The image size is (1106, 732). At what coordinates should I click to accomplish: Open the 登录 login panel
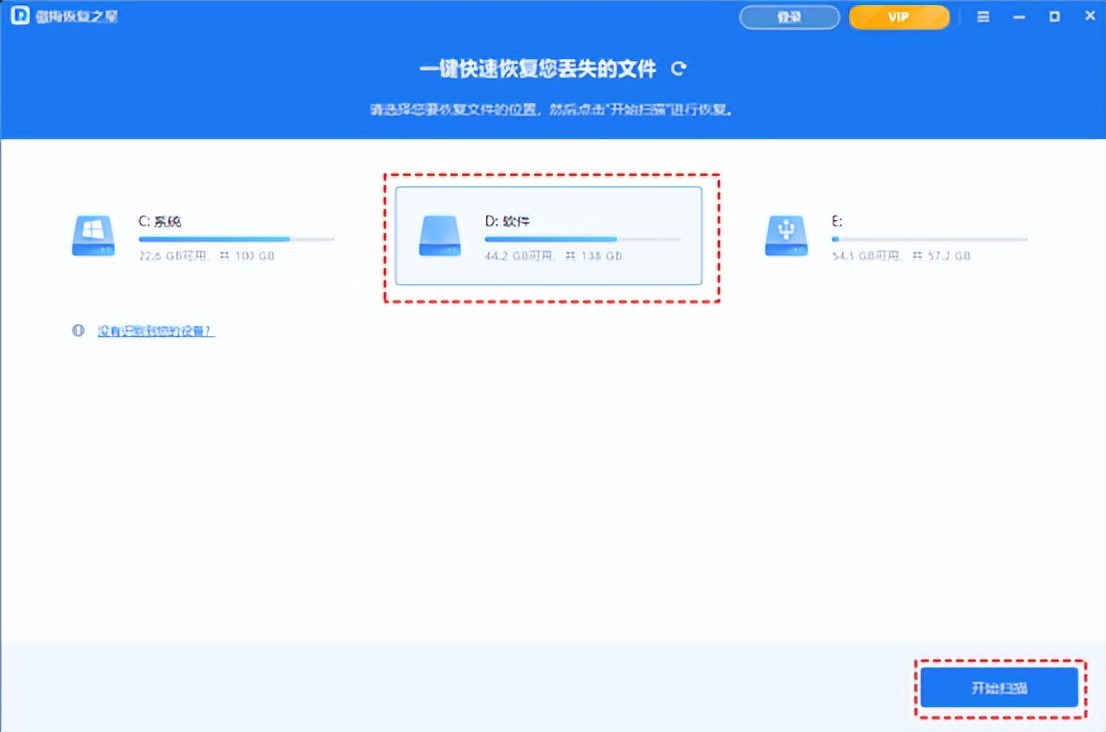tap(789, 17)
